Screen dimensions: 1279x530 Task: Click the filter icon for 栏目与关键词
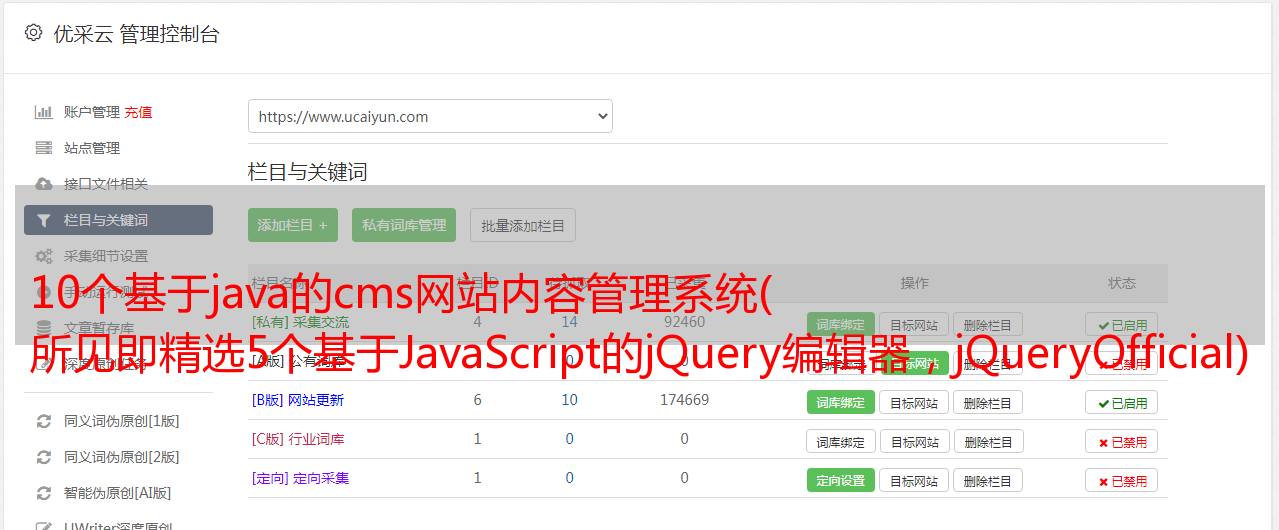pyautogui.click(x=44, y=220)
